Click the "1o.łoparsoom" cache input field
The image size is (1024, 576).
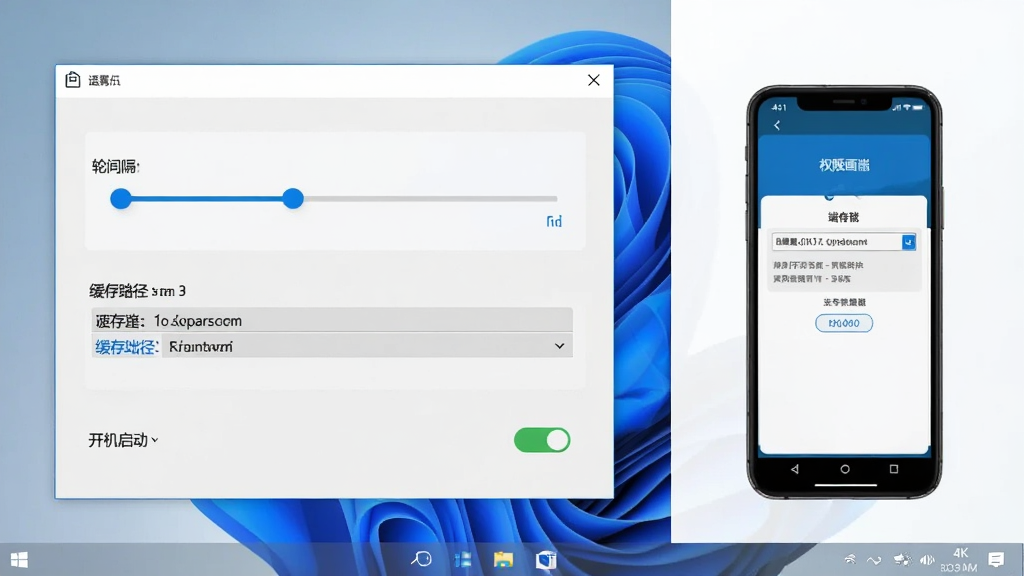[332, 321]
